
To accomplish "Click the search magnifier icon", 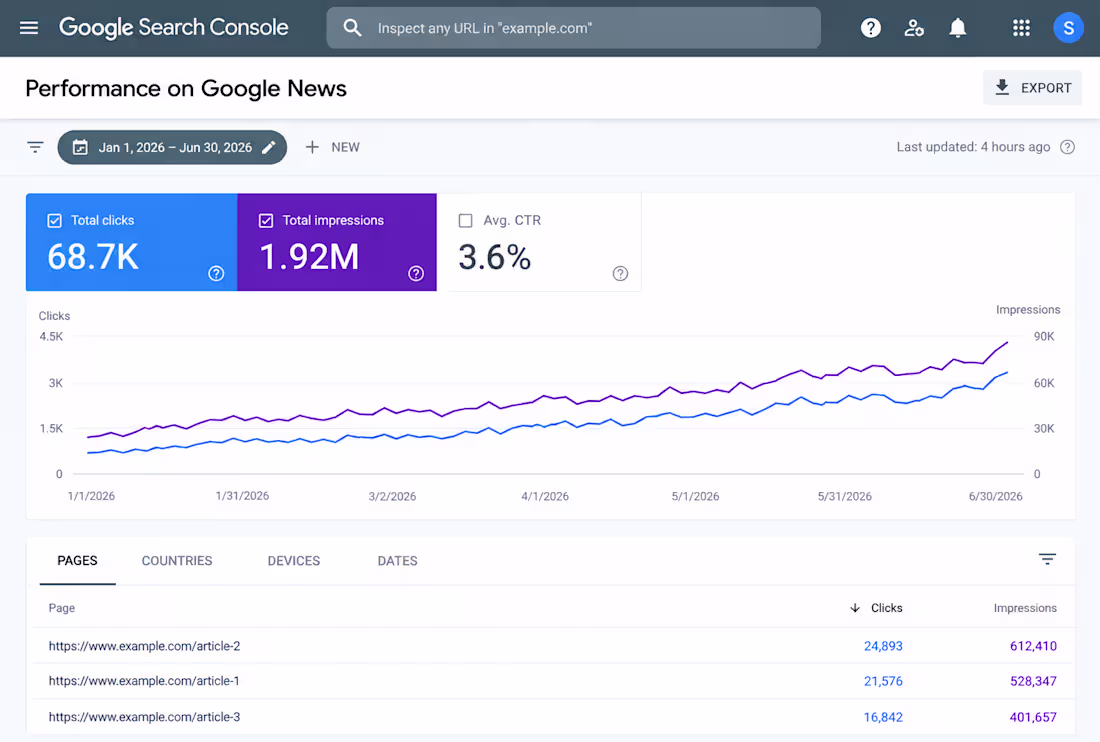I will (352, 28).
